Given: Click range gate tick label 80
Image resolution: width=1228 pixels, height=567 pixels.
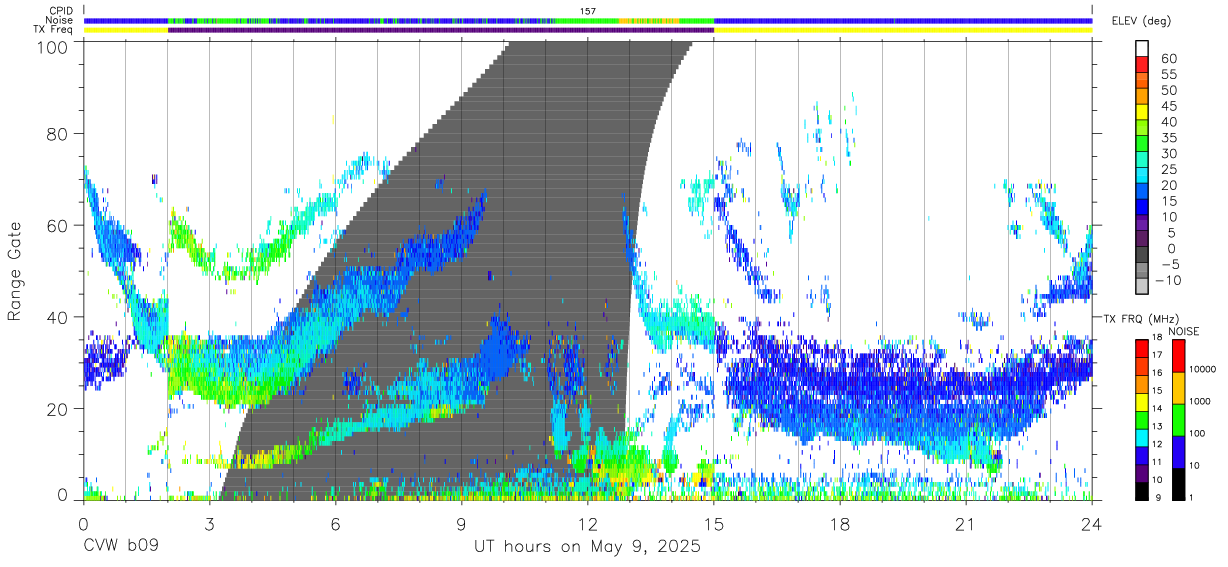Looking at the screenshot, I should click(58, 133).
